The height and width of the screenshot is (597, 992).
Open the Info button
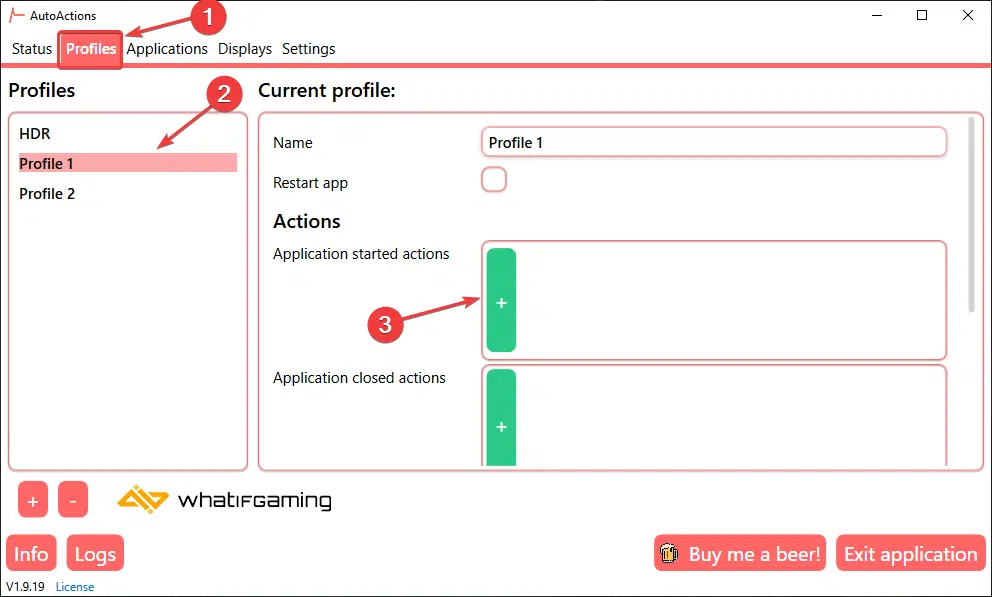click(31, 554)
